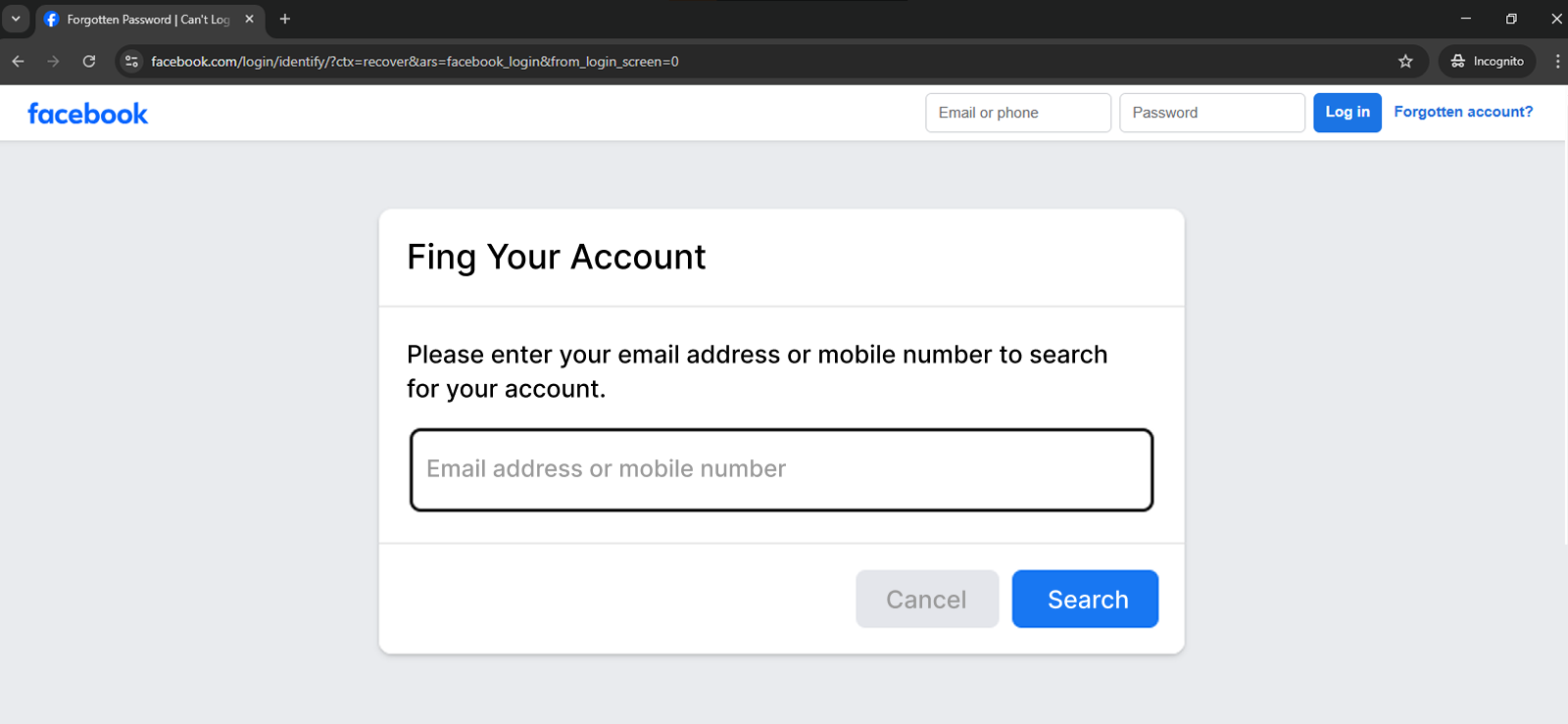Focus the Email or phone field
1568x724 pixels.
pyautogui.click(x=1018, y=113)
